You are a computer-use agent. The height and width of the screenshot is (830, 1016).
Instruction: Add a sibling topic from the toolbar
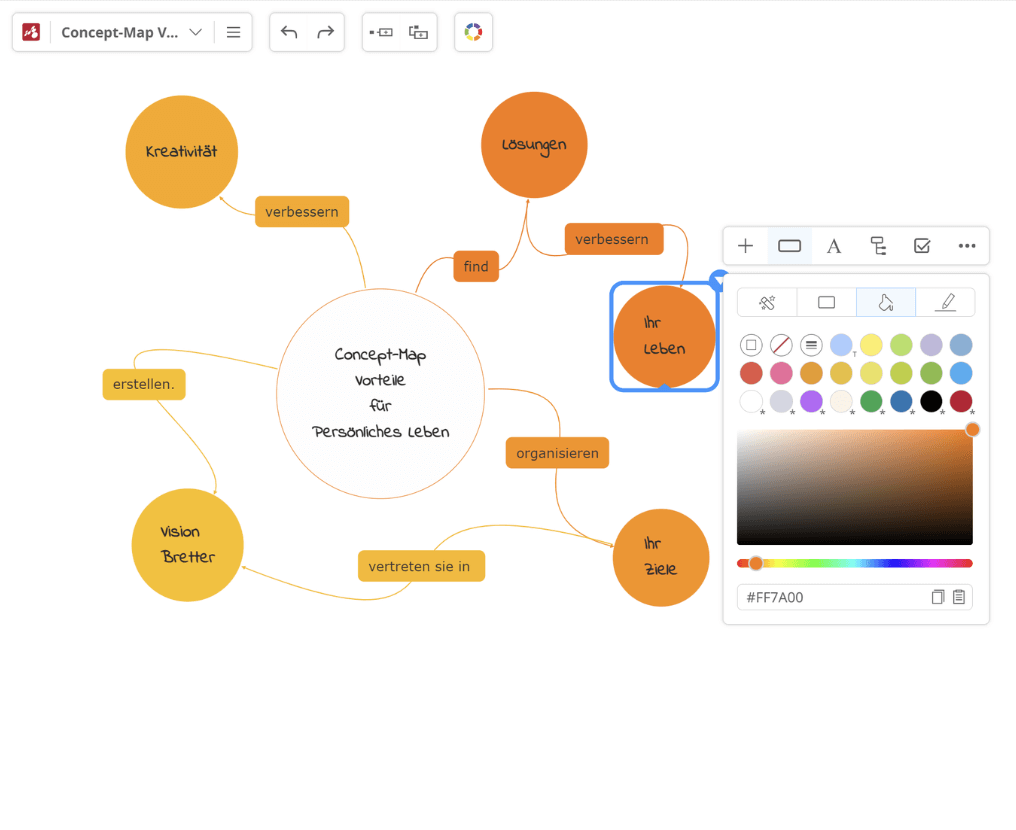[381, 32]
